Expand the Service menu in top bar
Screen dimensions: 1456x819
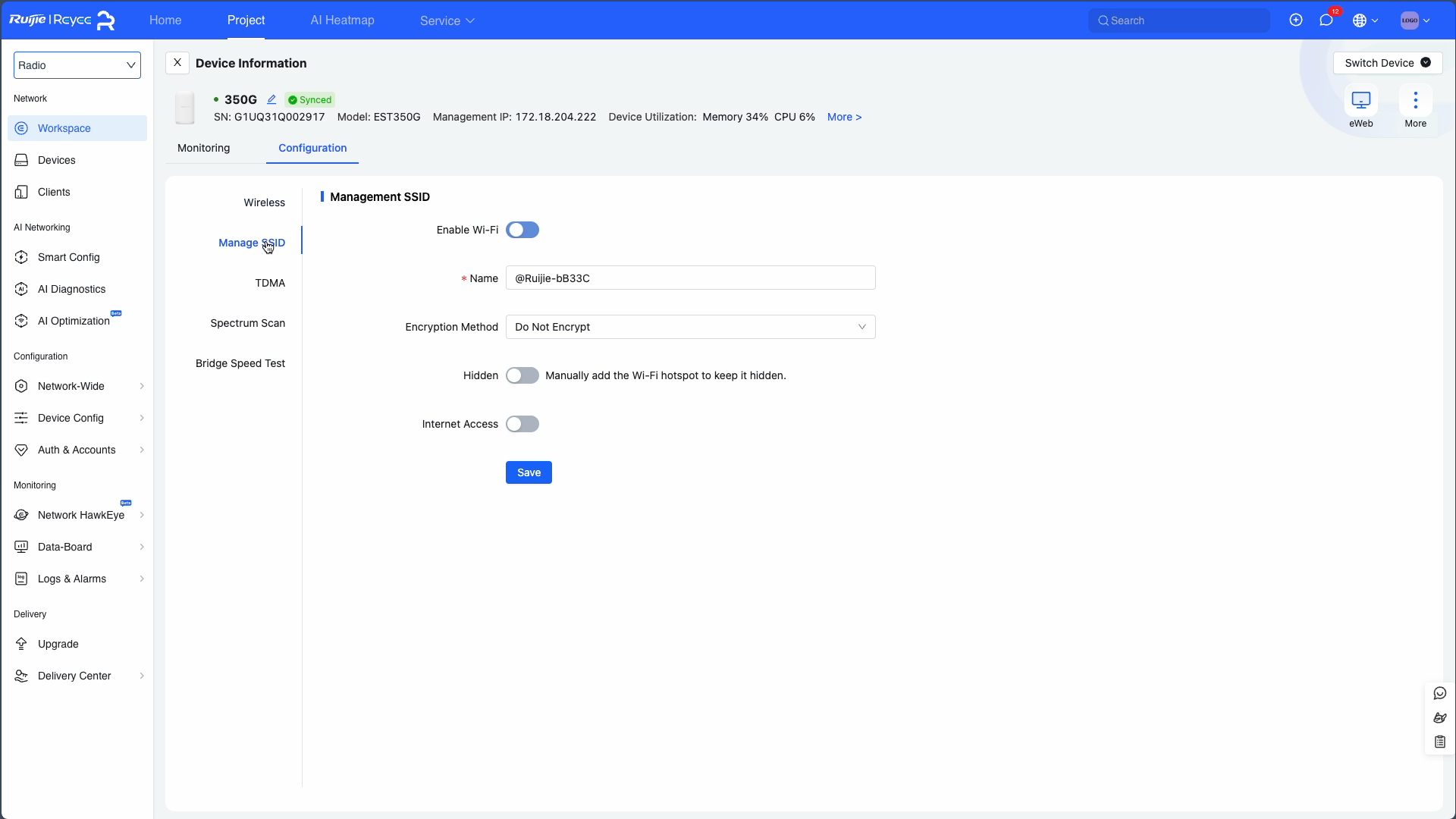(x=447, y=20)
